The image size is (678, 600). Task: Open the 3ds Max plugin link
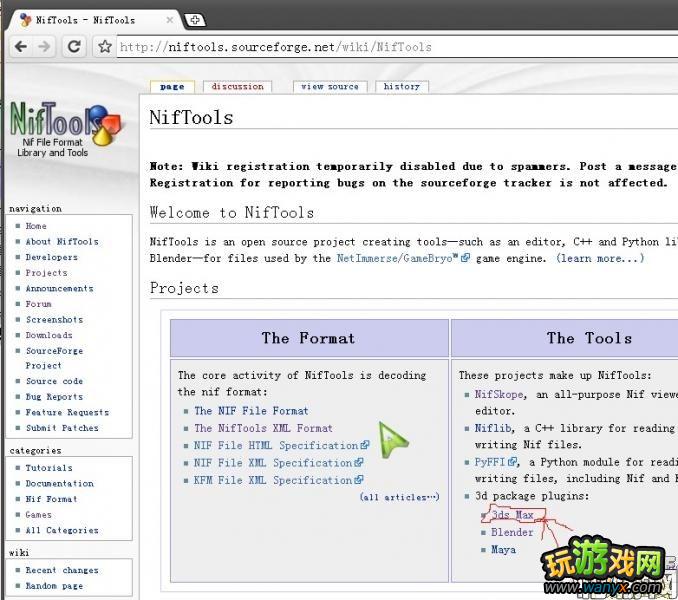tap(513, 515)
